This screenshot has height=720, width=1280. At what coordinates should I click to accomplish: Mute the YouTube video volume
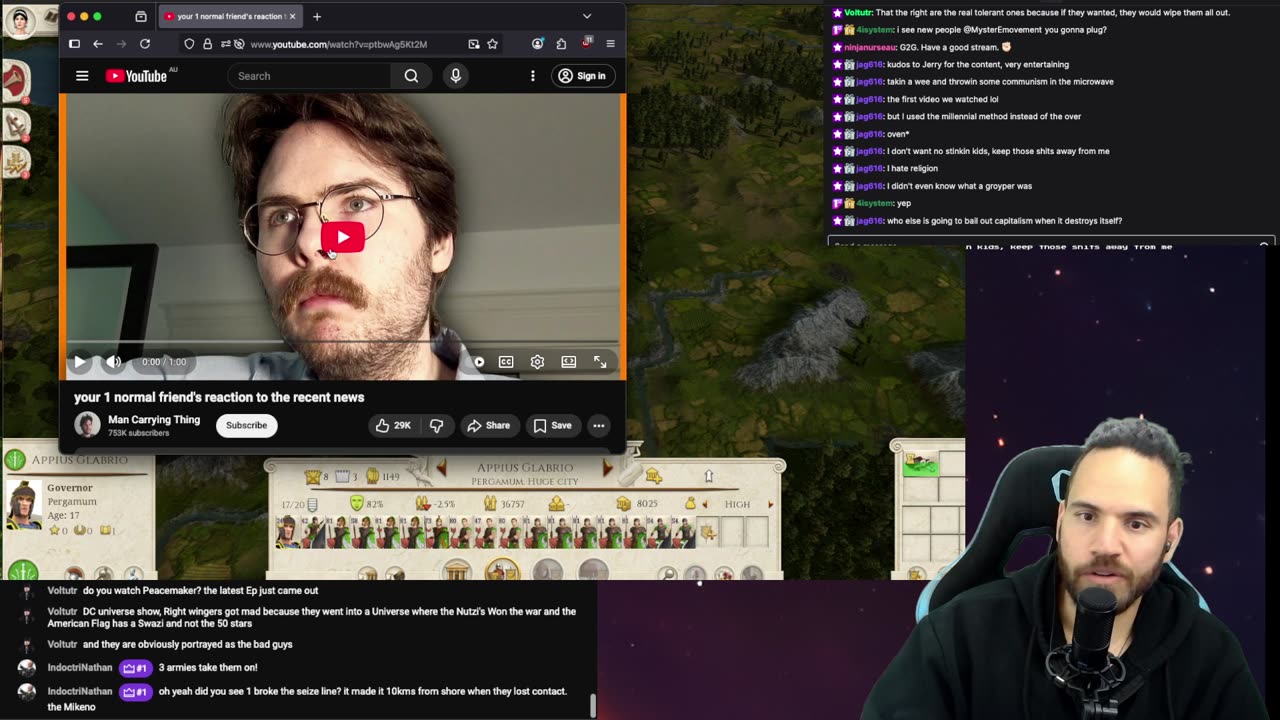pos(114,362)
